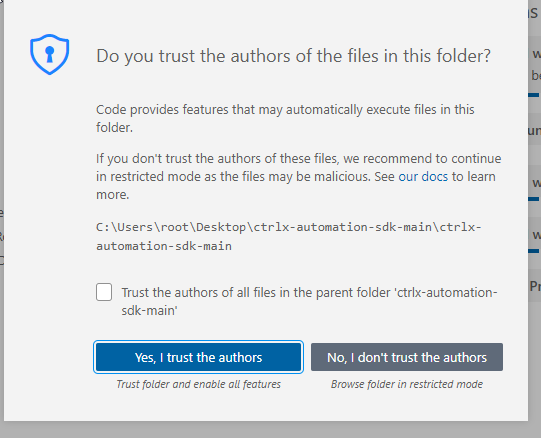Click the 'automation-sdk-main' second path line
This screenshot has width=541, height=438.
(164, 246)
